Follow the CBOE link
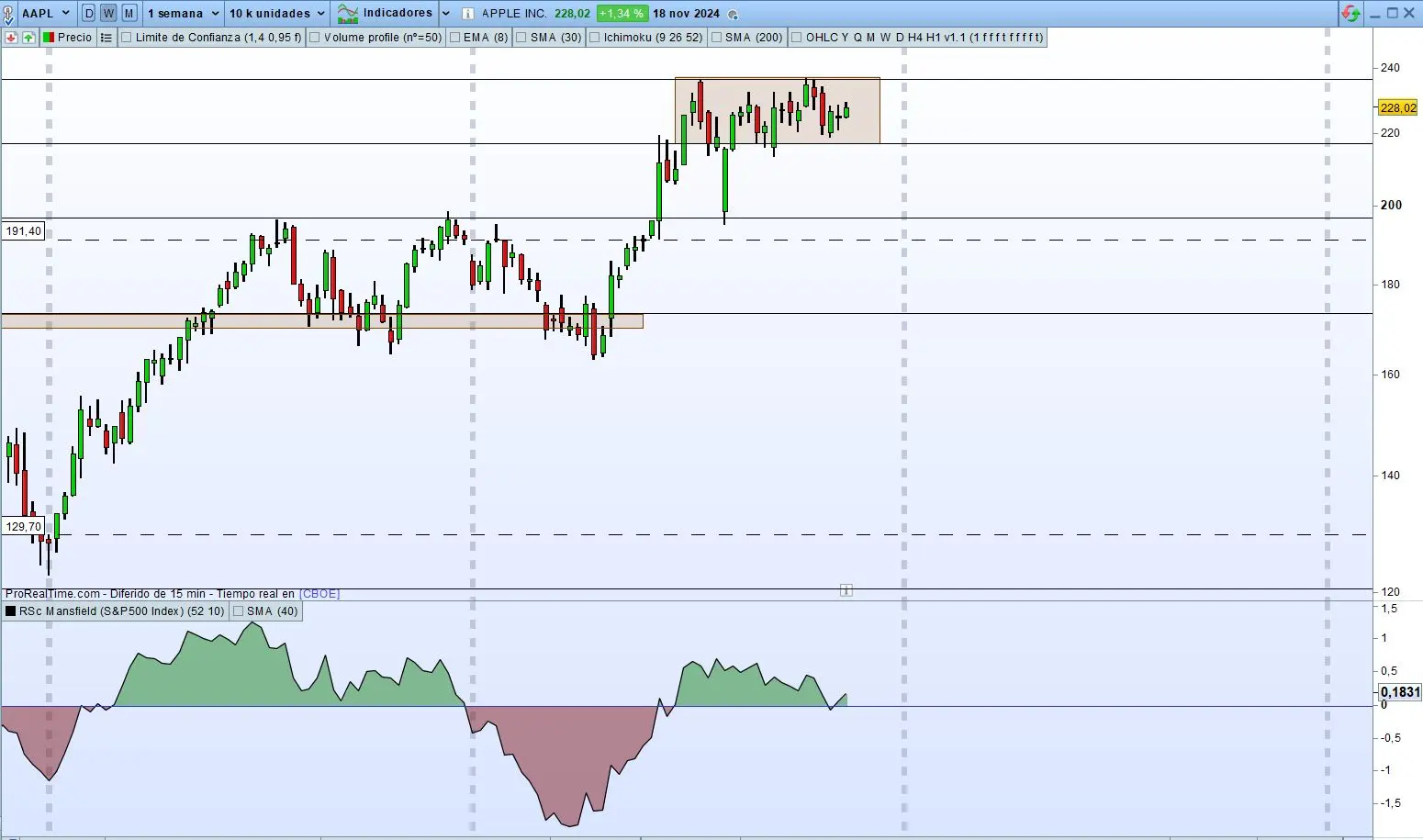This screenshot has height=840, width=1423. pos(319,594)
